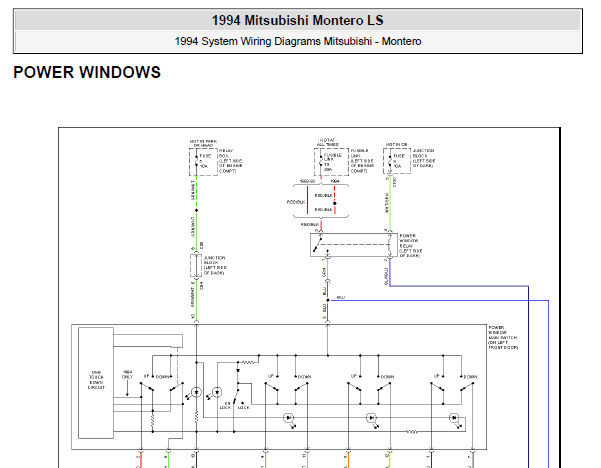The image size is (601, 468).
Task: Click the splice dot on the dashed red wire
Action: point(335,203)
